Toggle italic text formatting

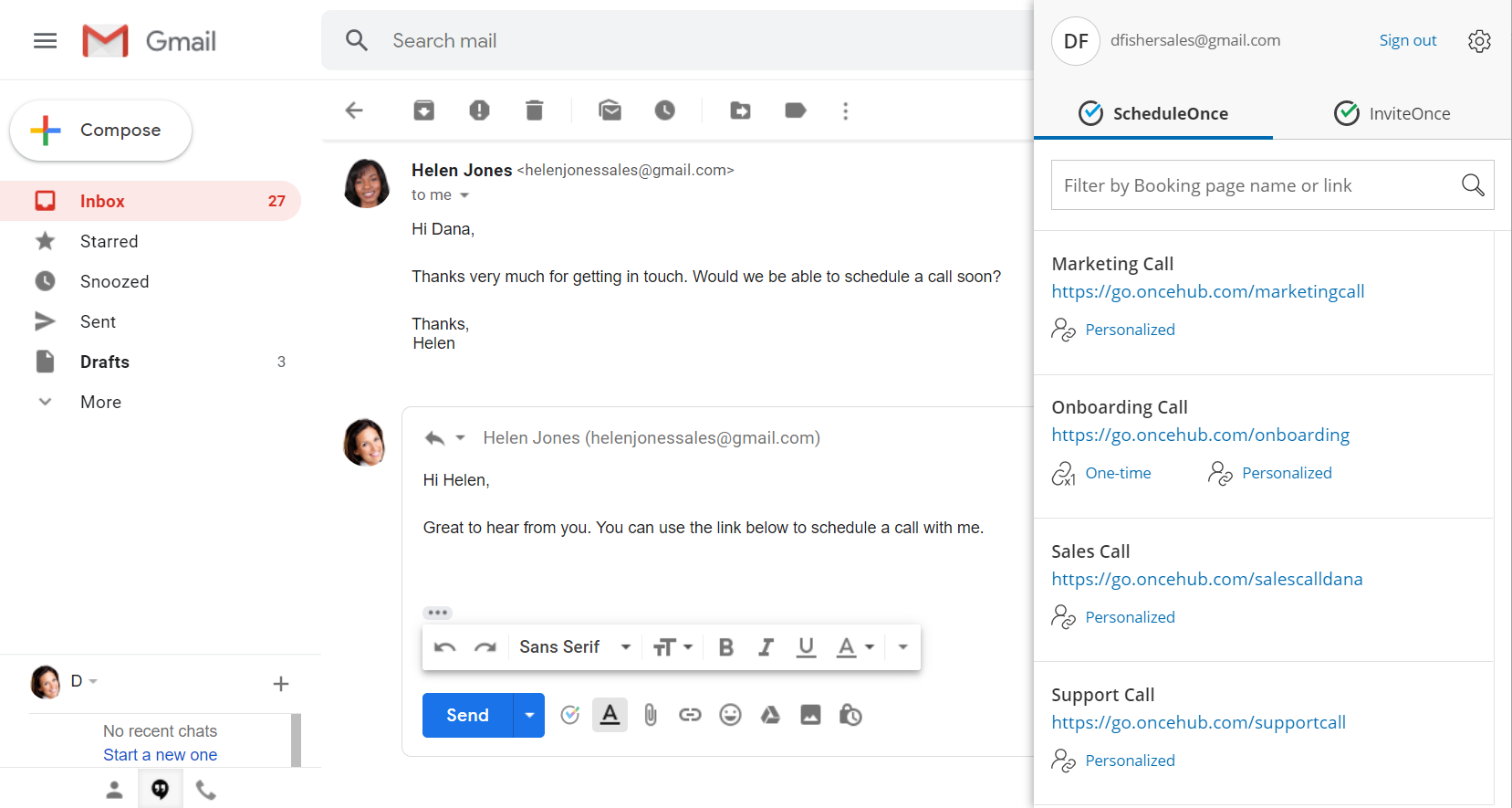point(766,647)
